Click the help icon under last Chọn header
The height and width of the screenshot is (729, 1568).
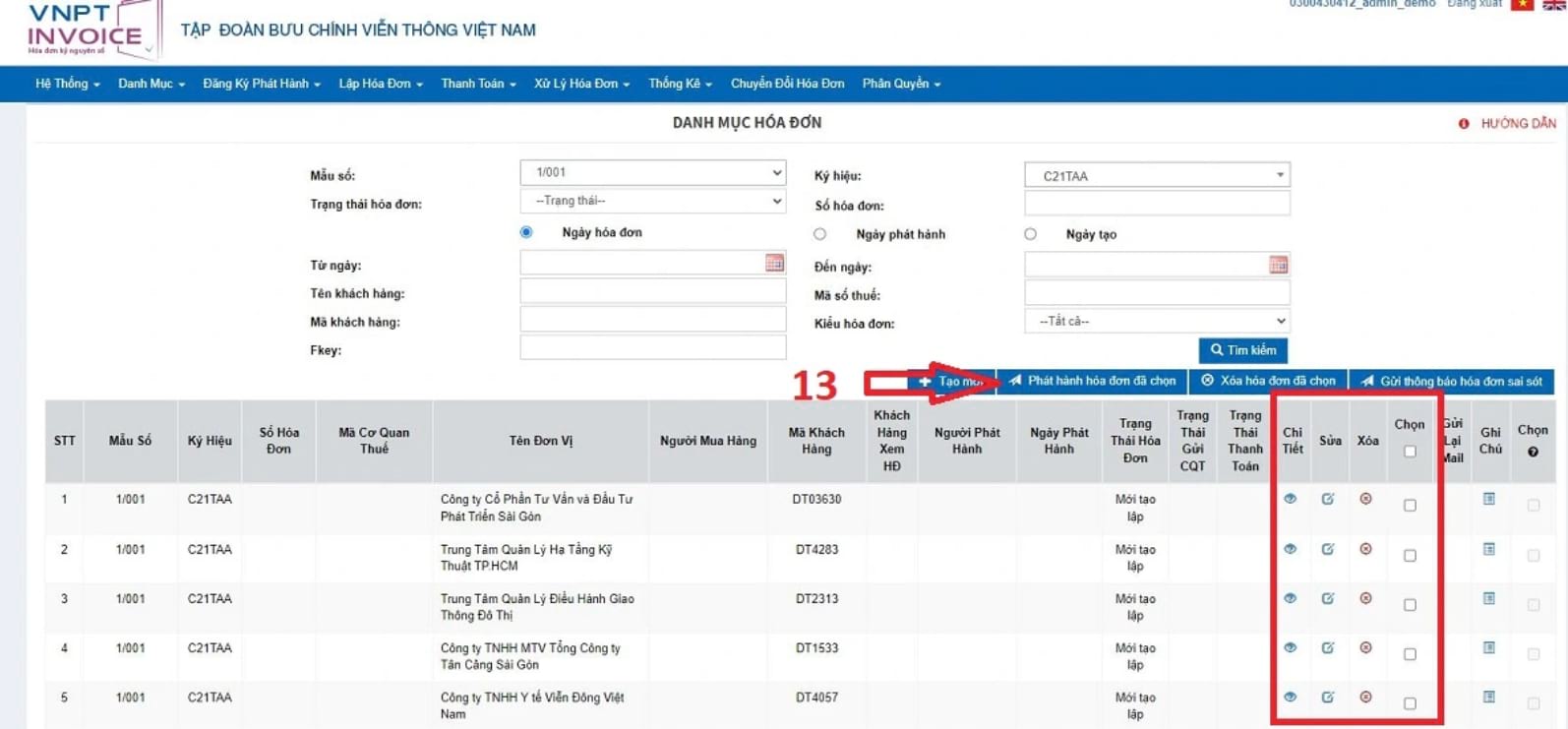click(1533, 452)
